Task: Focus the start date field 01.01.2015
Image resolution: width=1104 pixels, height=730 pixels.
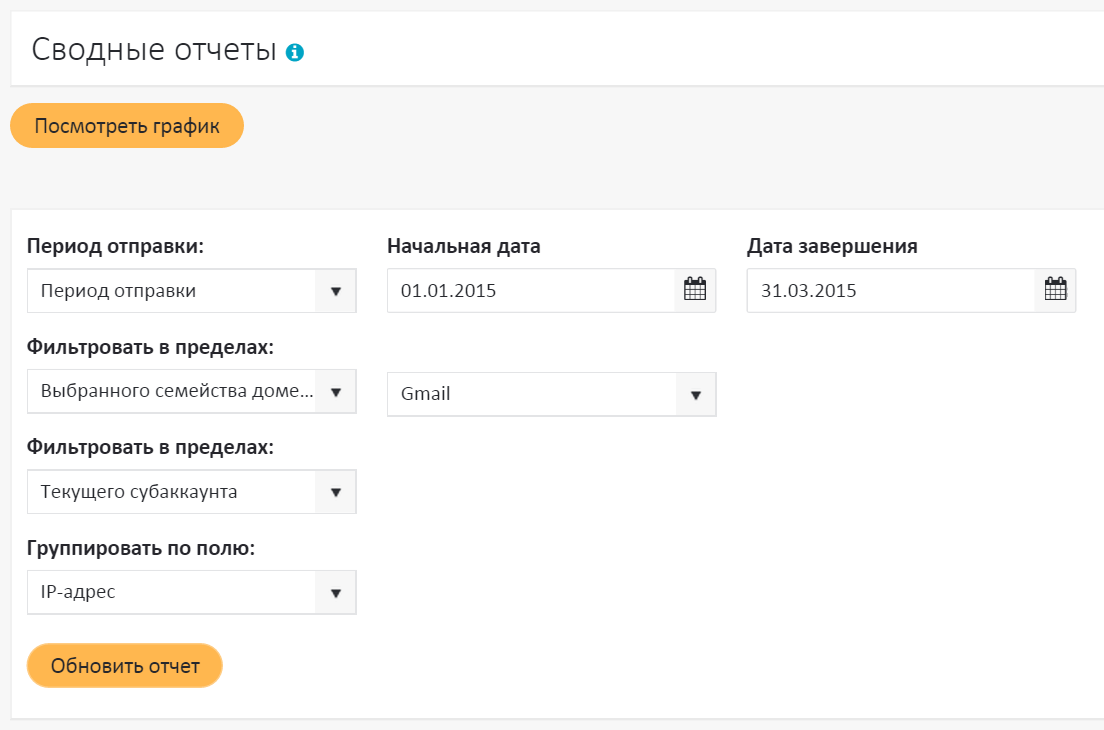Action: (x=530, y=291)
